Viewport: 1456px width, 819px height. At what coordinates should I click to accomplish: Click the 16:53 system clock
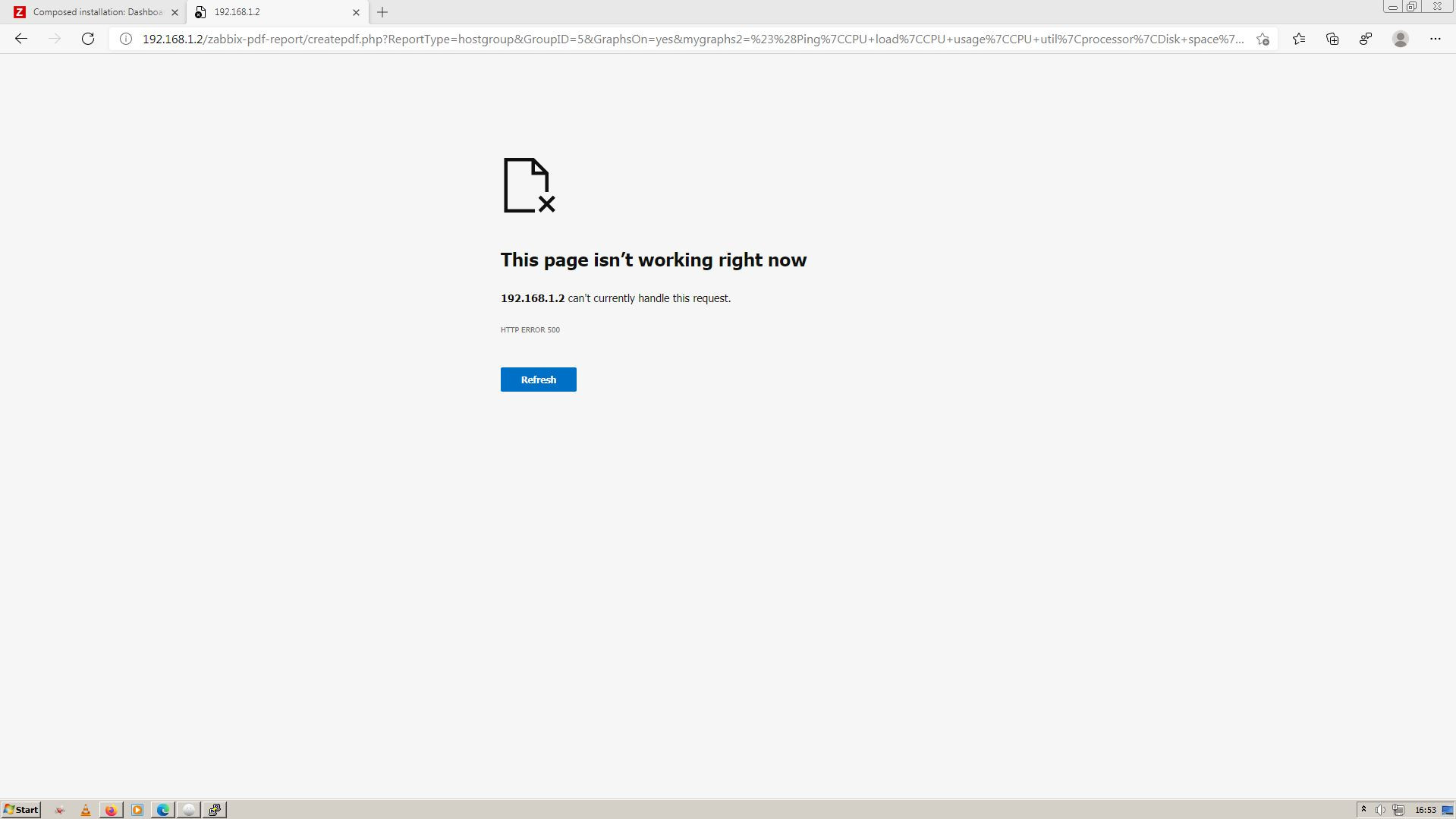(1426, 810)
